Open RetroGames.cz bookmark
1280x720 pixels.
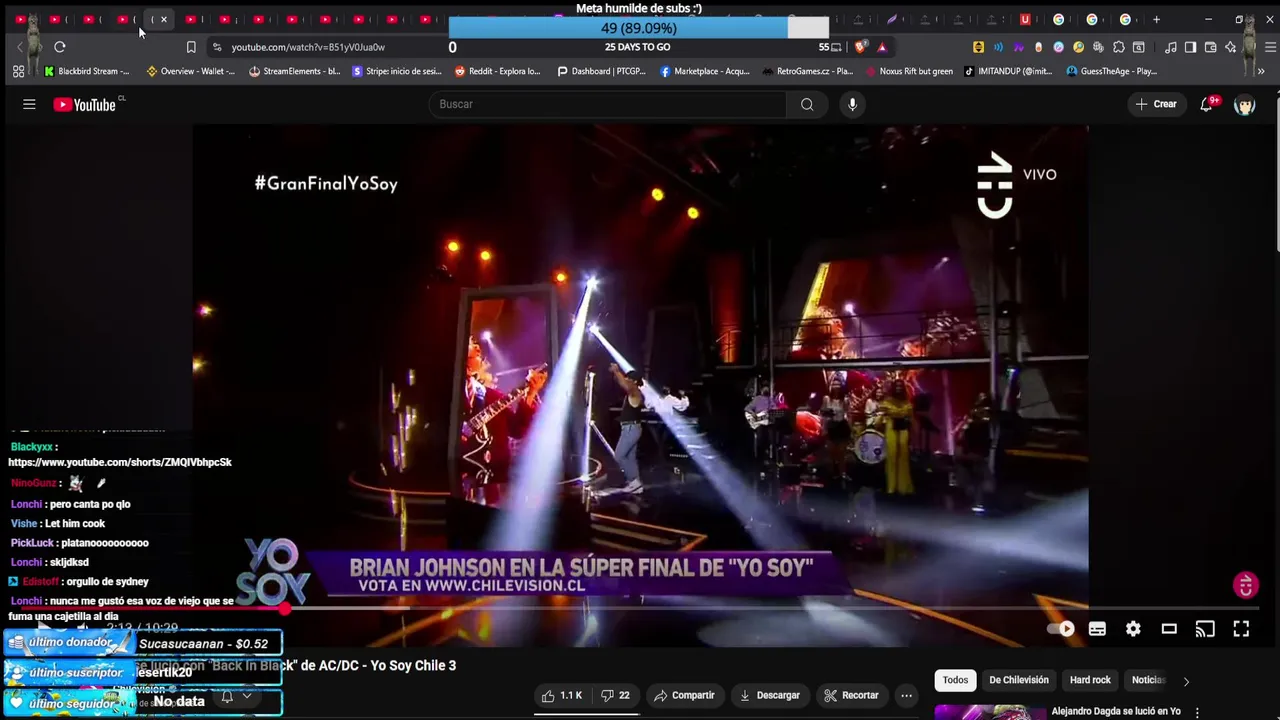pos(808,71)
